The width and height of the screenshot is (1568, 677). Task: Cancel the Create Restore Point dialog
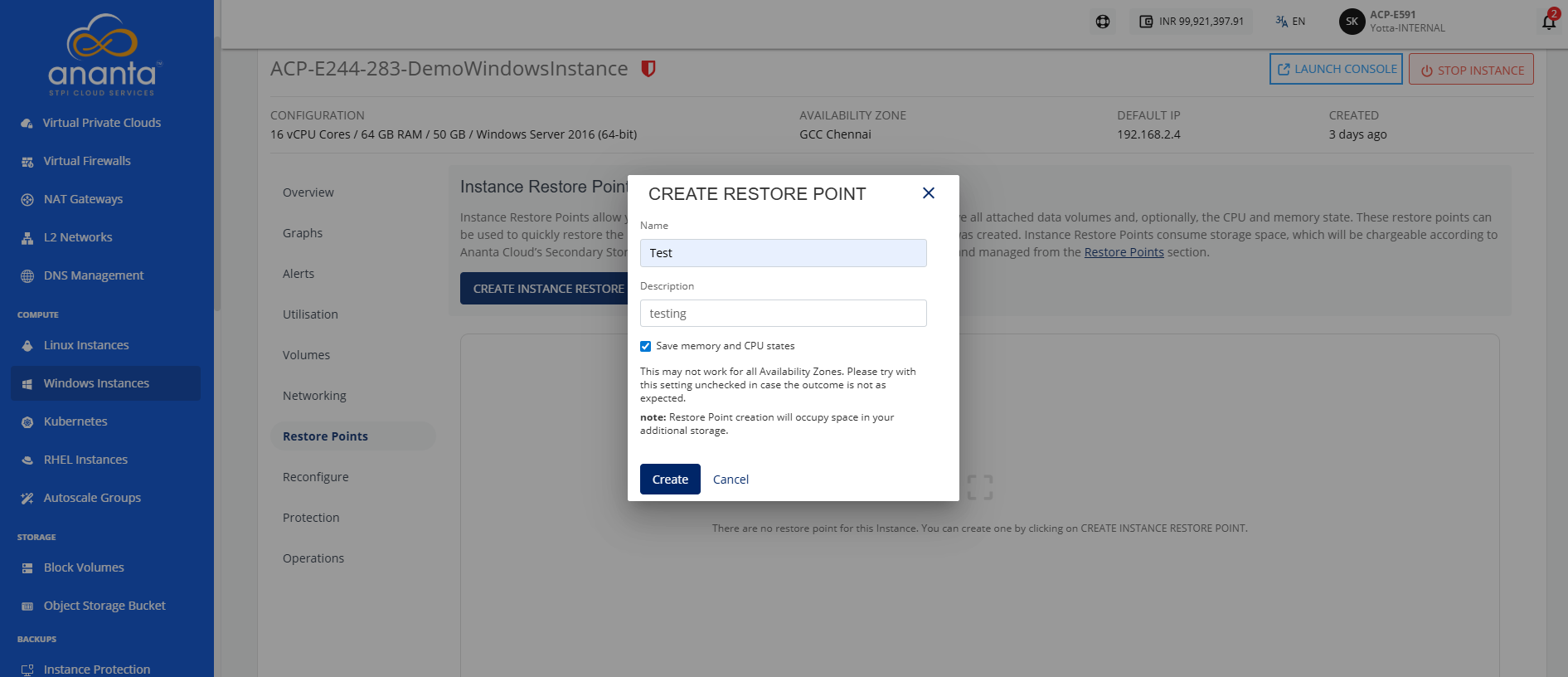click(x=731, y=480)
